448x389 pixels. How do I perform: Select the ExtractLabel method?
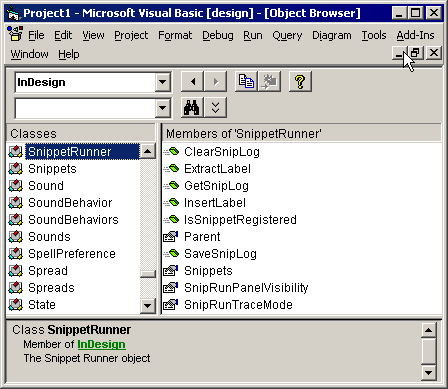click(217, 169)
